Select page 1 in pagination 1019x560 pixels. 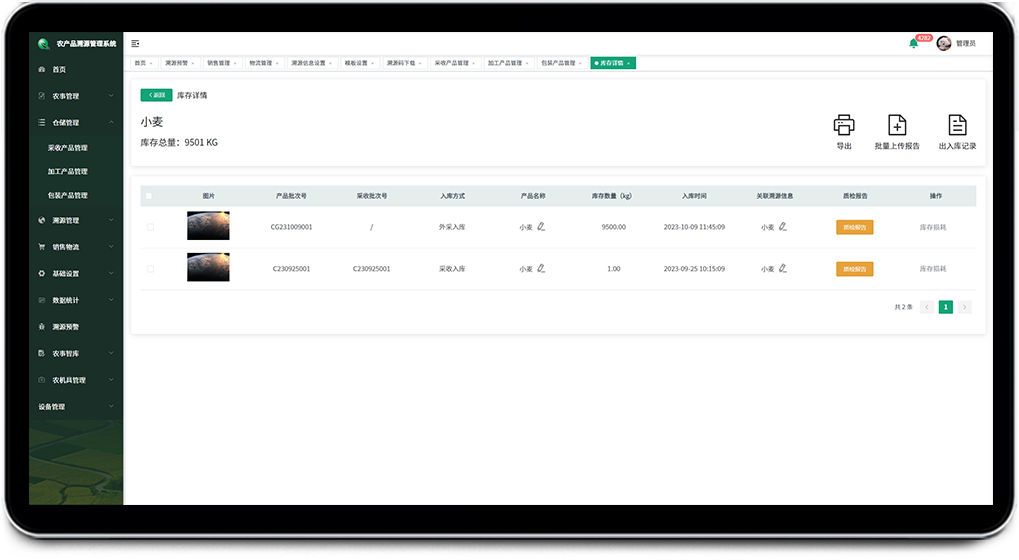pyautogui.click(x=946, y=307)
